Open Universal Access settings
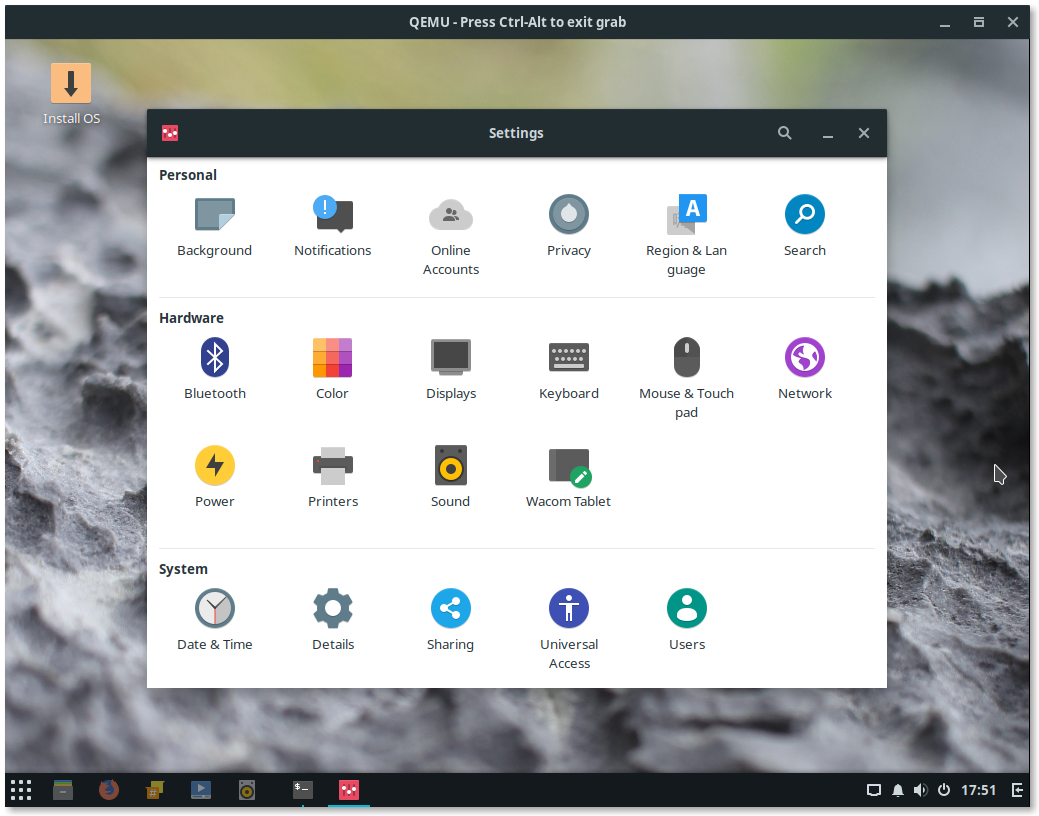 pos(569,630)
